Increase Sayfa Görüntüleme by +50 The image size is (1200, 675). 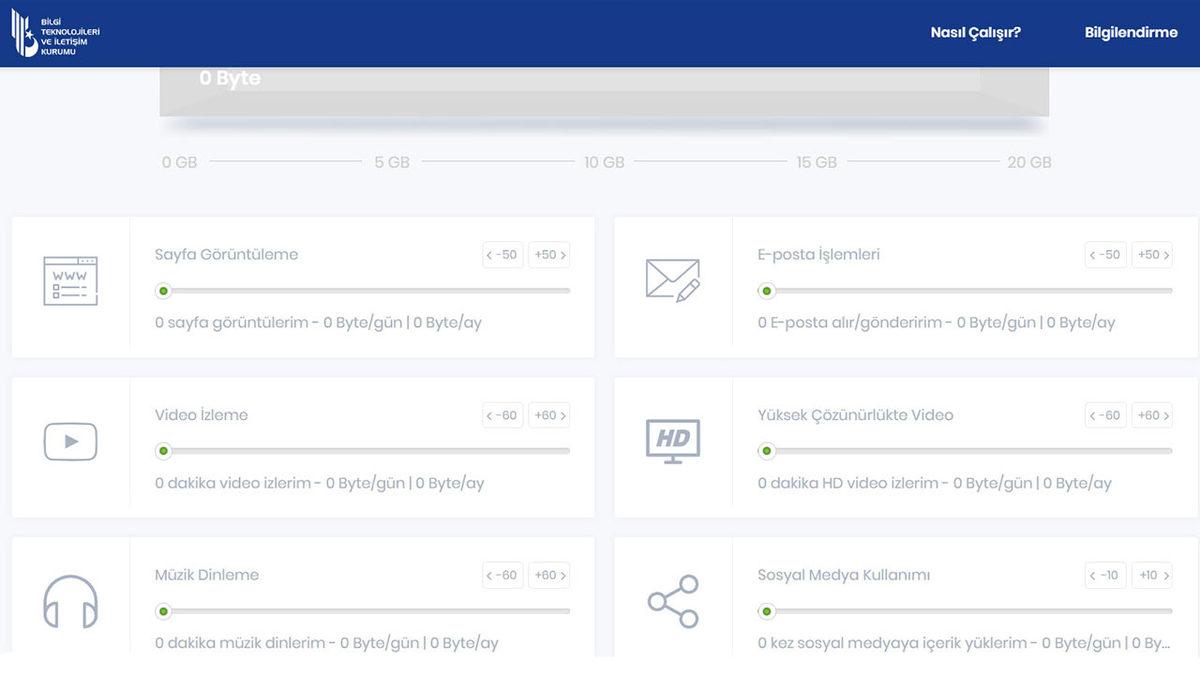pos(550,255)
